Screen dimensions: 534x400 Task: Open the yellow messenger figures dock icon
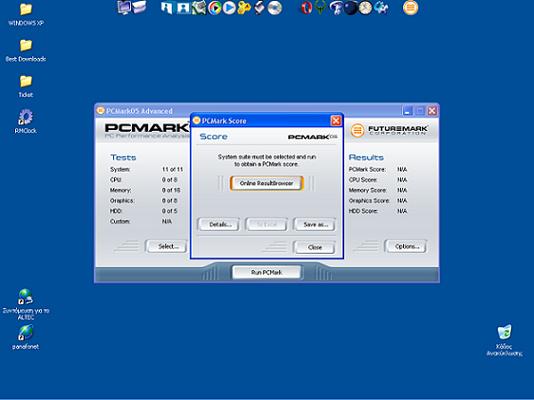pyautogui.click(x=244, y=8)
